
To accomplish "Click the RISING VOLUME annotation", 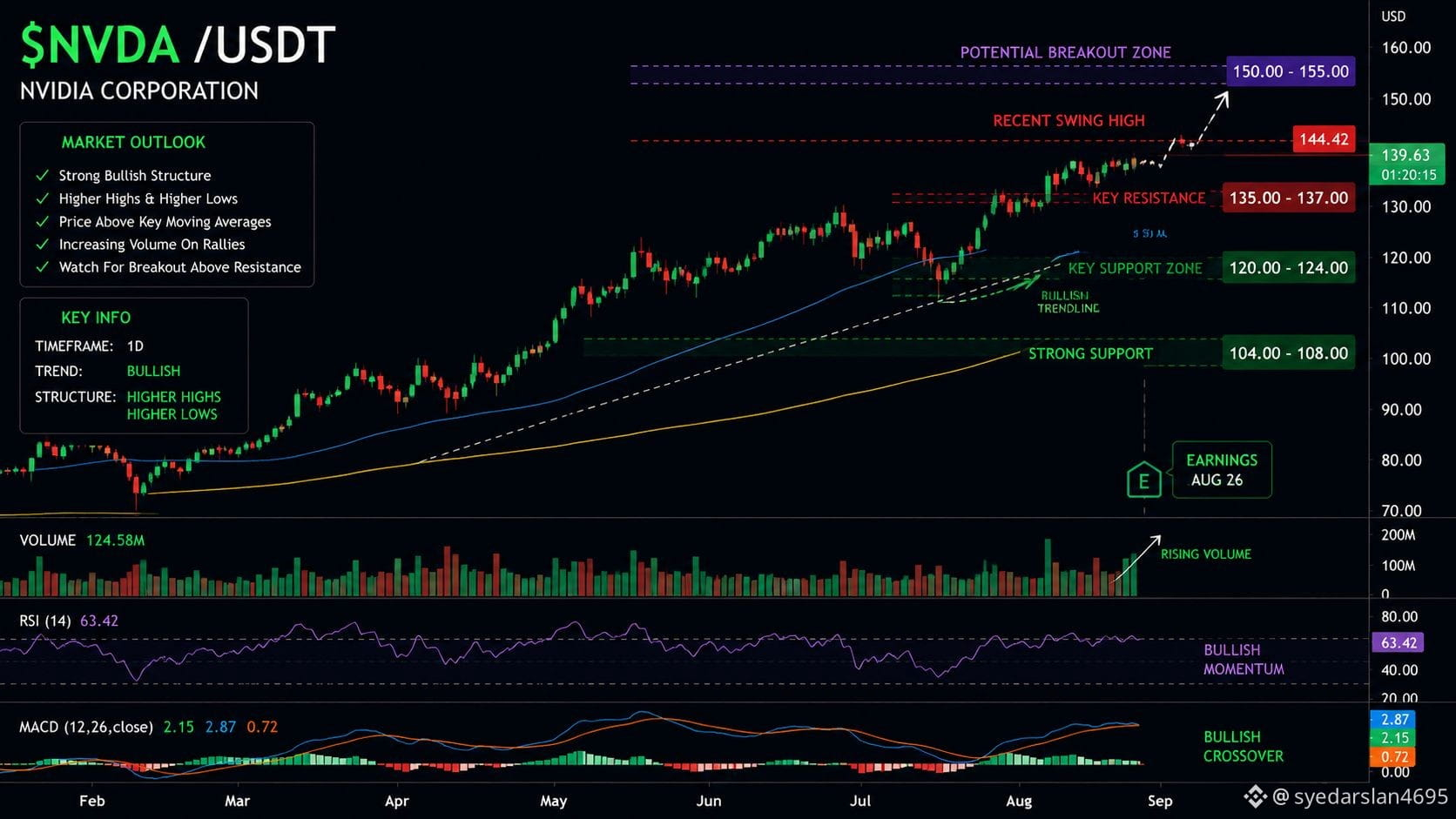I will click(x=1205, y=554).
